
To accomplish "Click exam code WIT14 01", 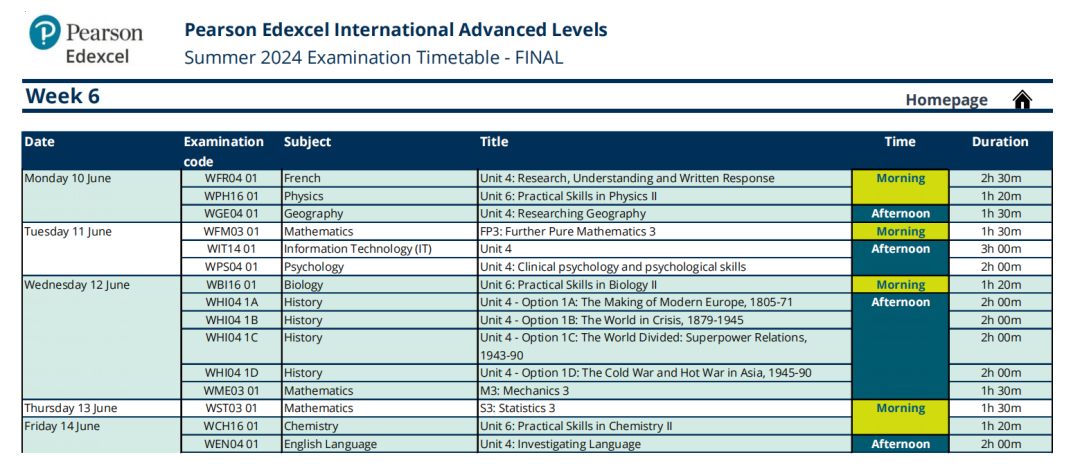I will [231, 249].
